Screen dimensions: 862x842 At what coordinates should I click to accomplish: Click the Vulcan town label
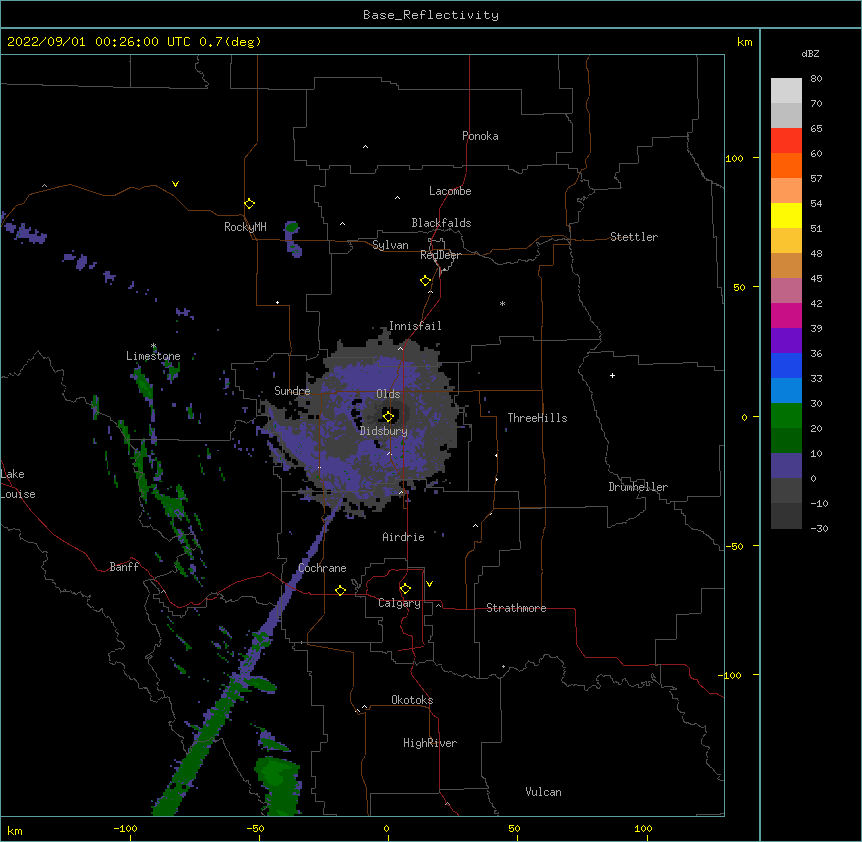(543, 792)
